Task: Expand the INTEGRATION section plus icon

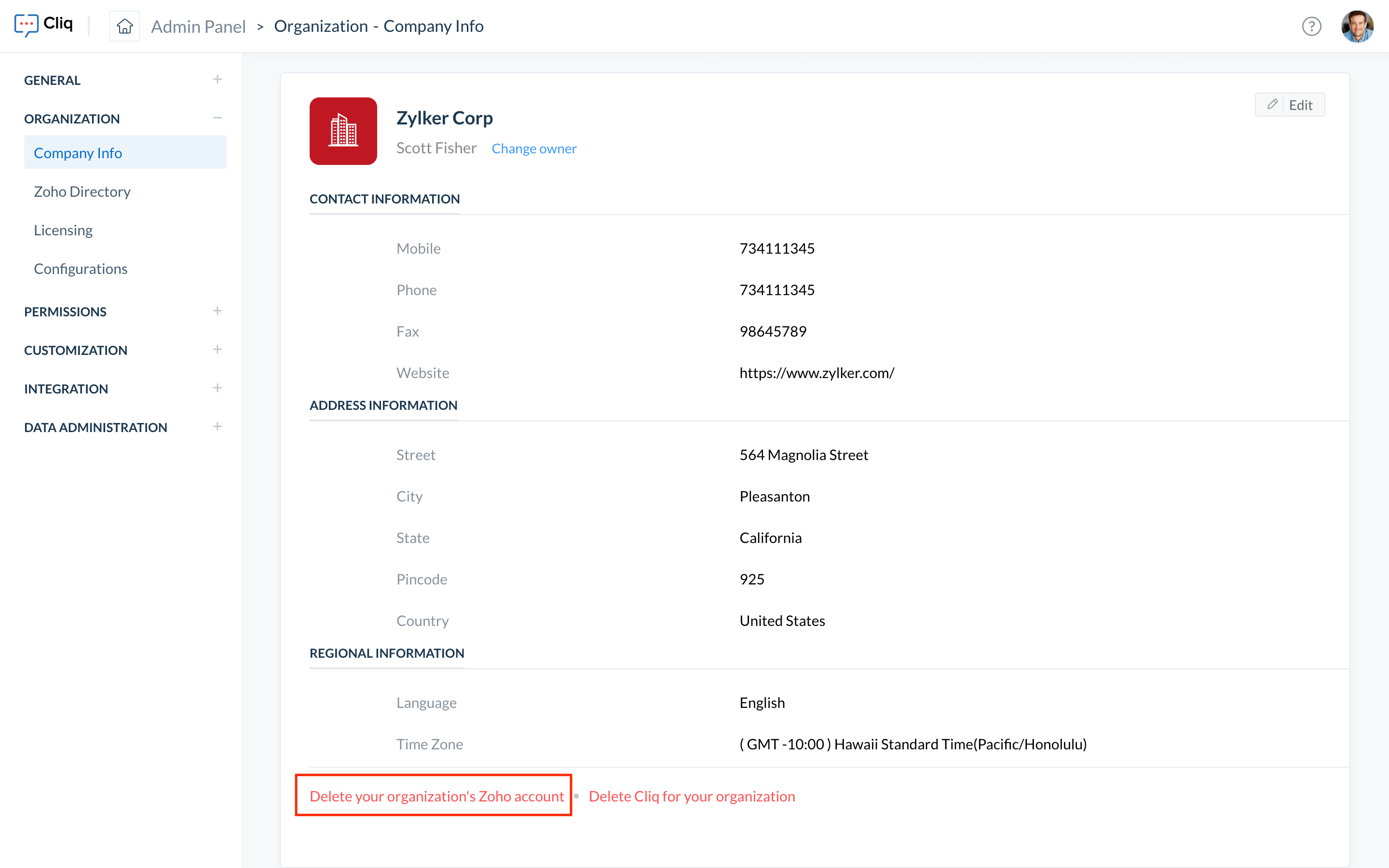Action: coord(217,388)
